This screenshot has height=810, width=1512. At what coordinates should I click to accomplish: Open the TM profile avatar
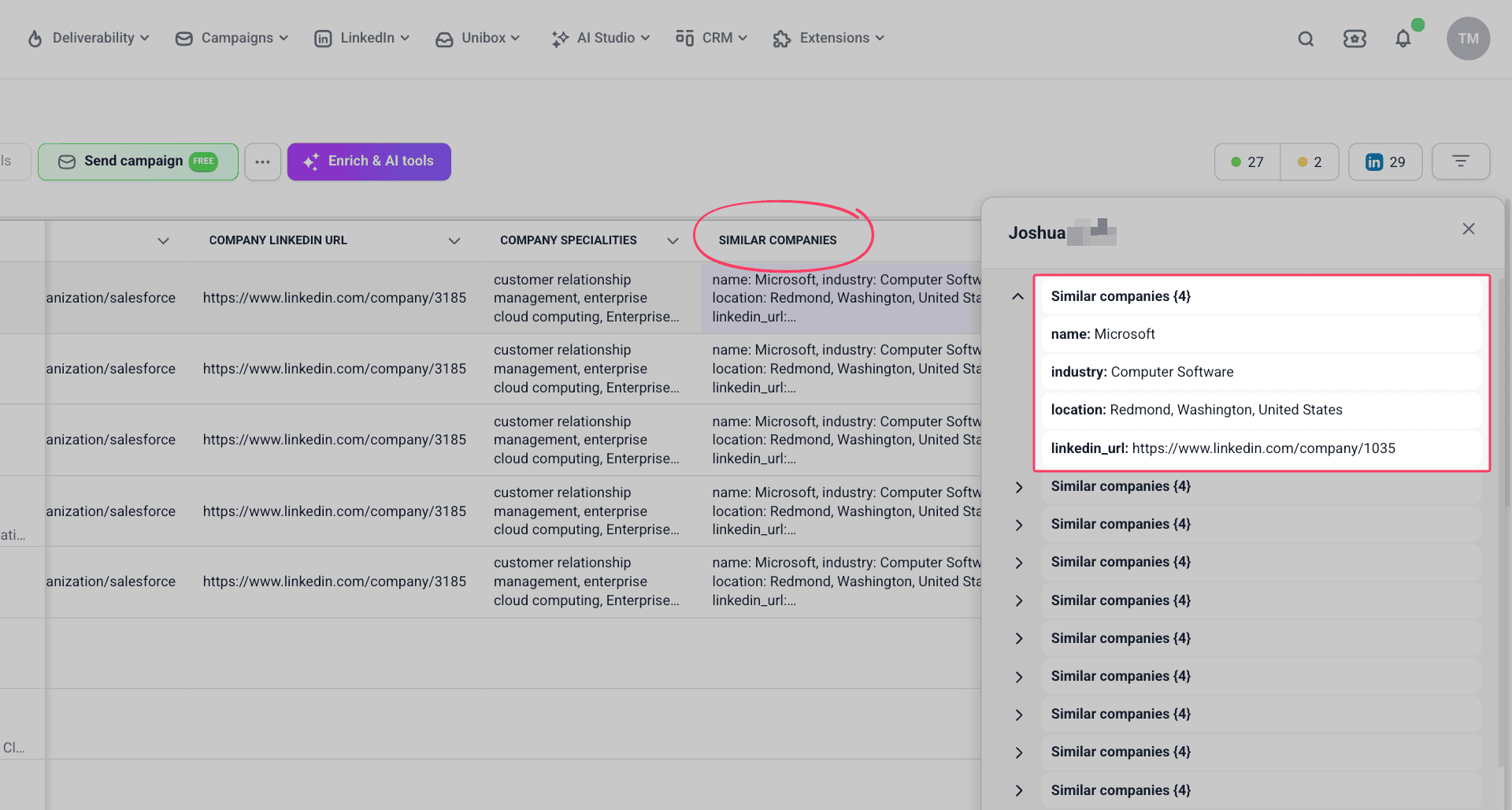pos(1468,39)
